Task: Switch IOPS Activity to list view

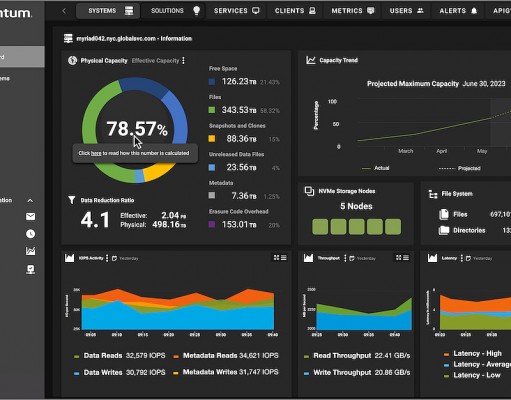Action: pyautogui.click(x=284, y=258)
